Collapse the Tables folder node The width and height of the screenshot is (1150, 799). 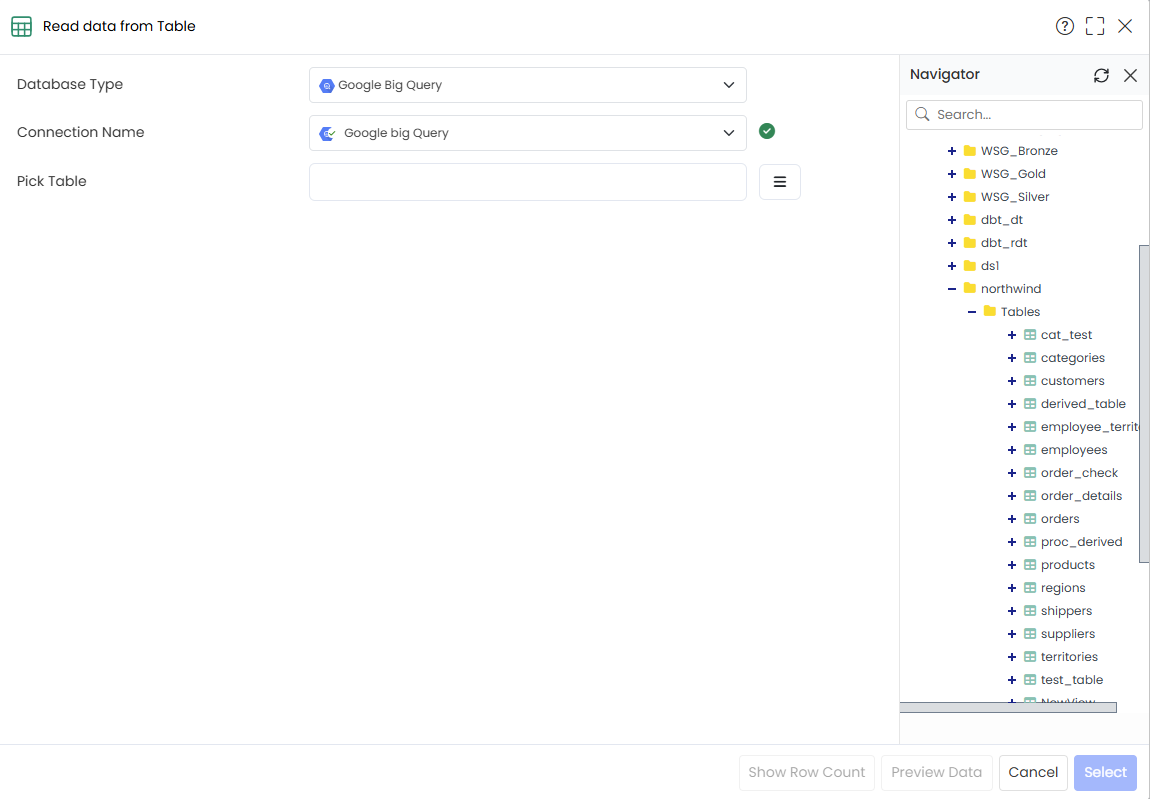pos(971,312)
